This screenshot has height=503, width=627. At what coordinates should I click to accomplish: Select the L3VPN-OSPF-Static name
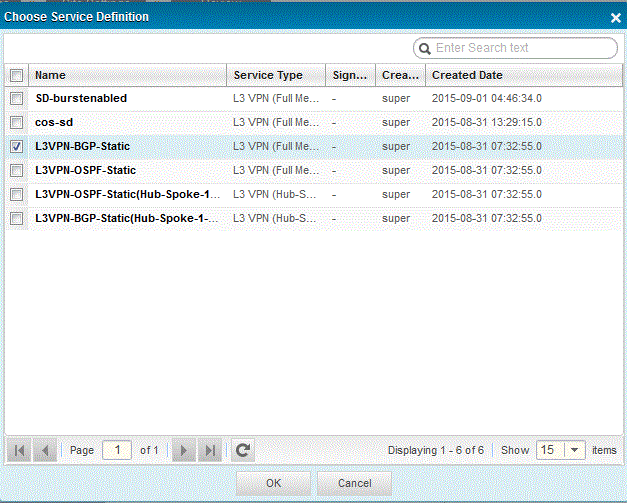(86, 170)
